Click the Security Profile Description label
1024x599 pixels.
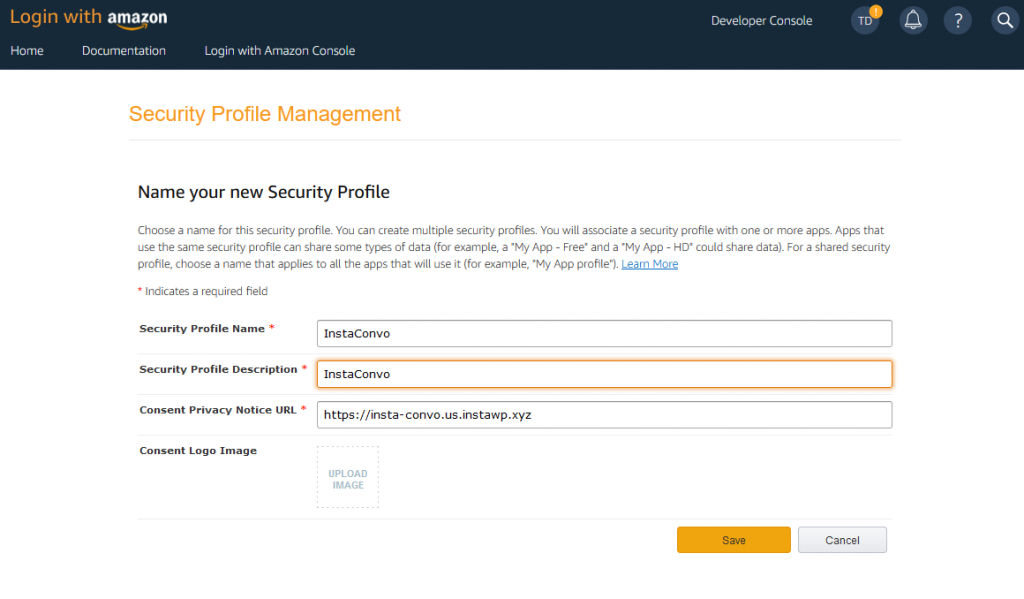pyautogui.click(x=218, y=370)
